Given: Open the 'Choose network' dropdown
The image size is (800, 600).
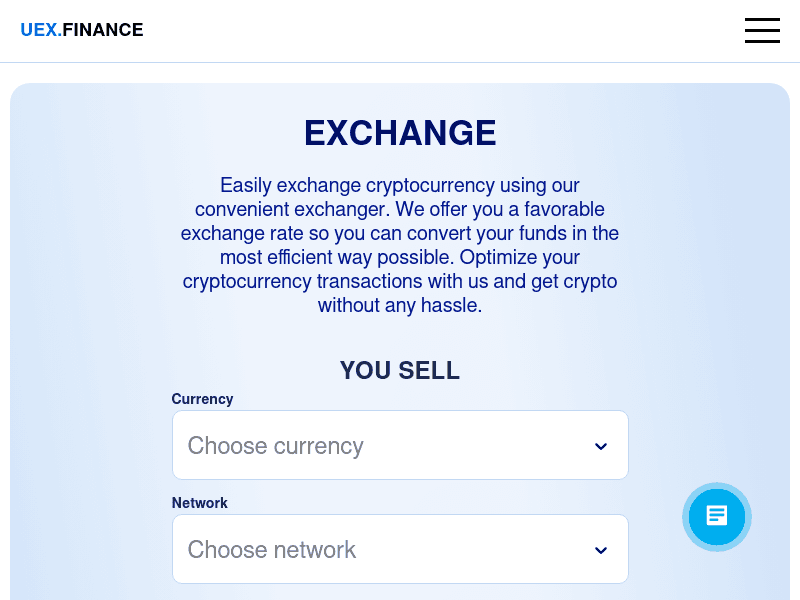Looking at the screenshot, I should coord(400,549).
